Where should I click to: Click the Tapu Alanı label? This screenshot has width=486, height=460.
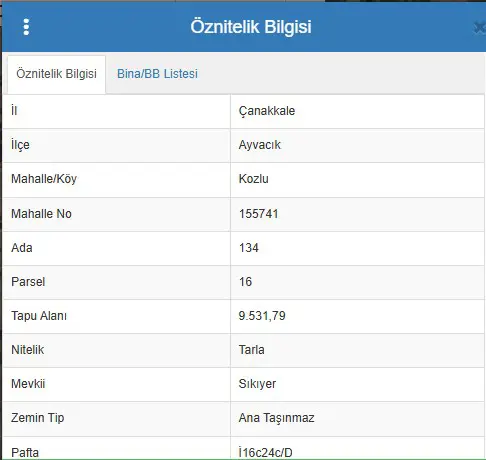point(39,316)
